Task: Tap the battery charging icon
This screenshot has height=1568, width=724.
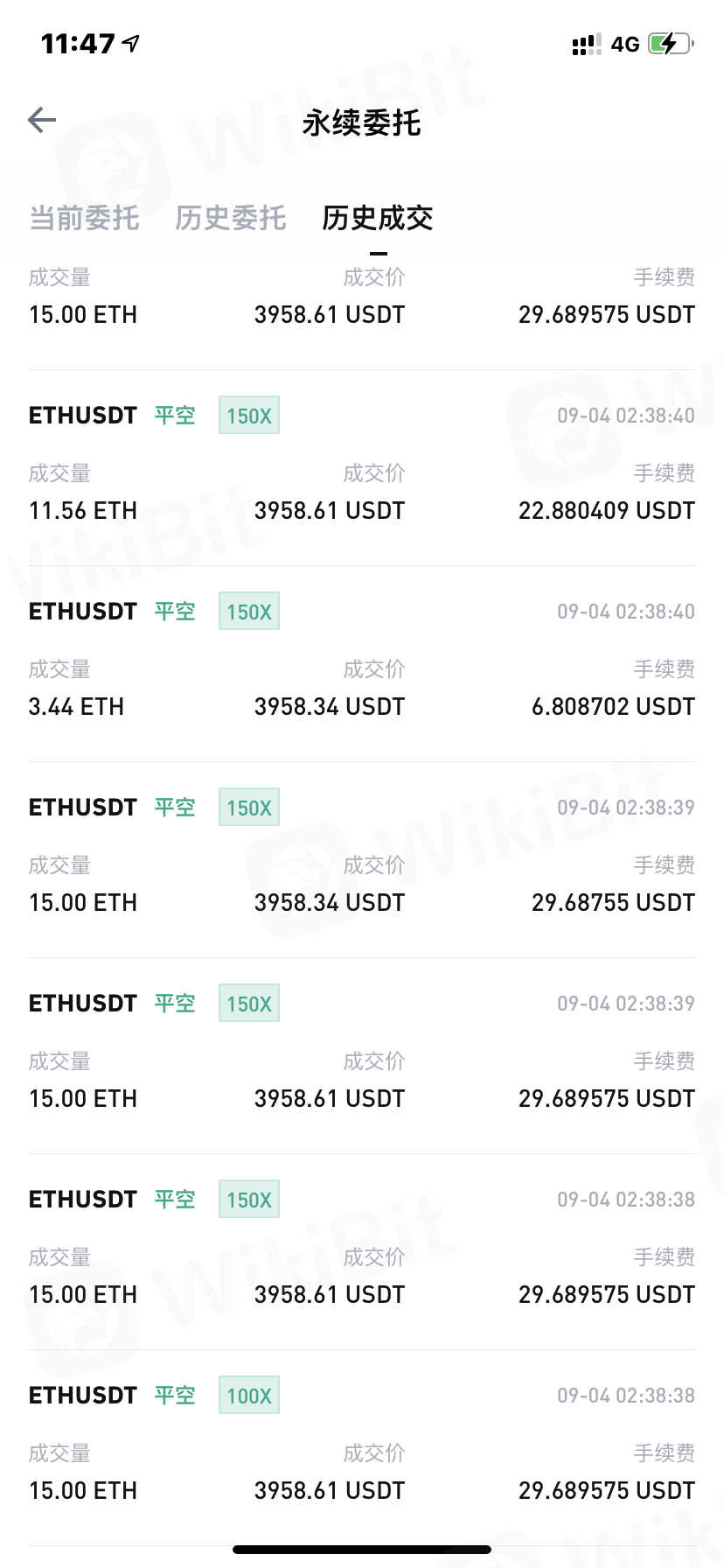Action: point(670,44)
